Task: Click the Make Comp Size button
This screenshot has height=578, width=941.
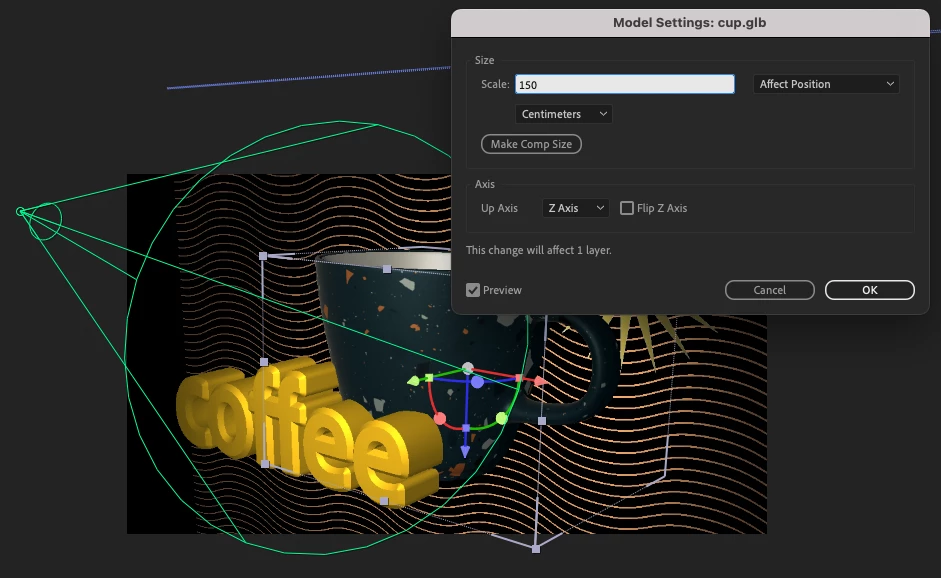Action: pos(531,144)
